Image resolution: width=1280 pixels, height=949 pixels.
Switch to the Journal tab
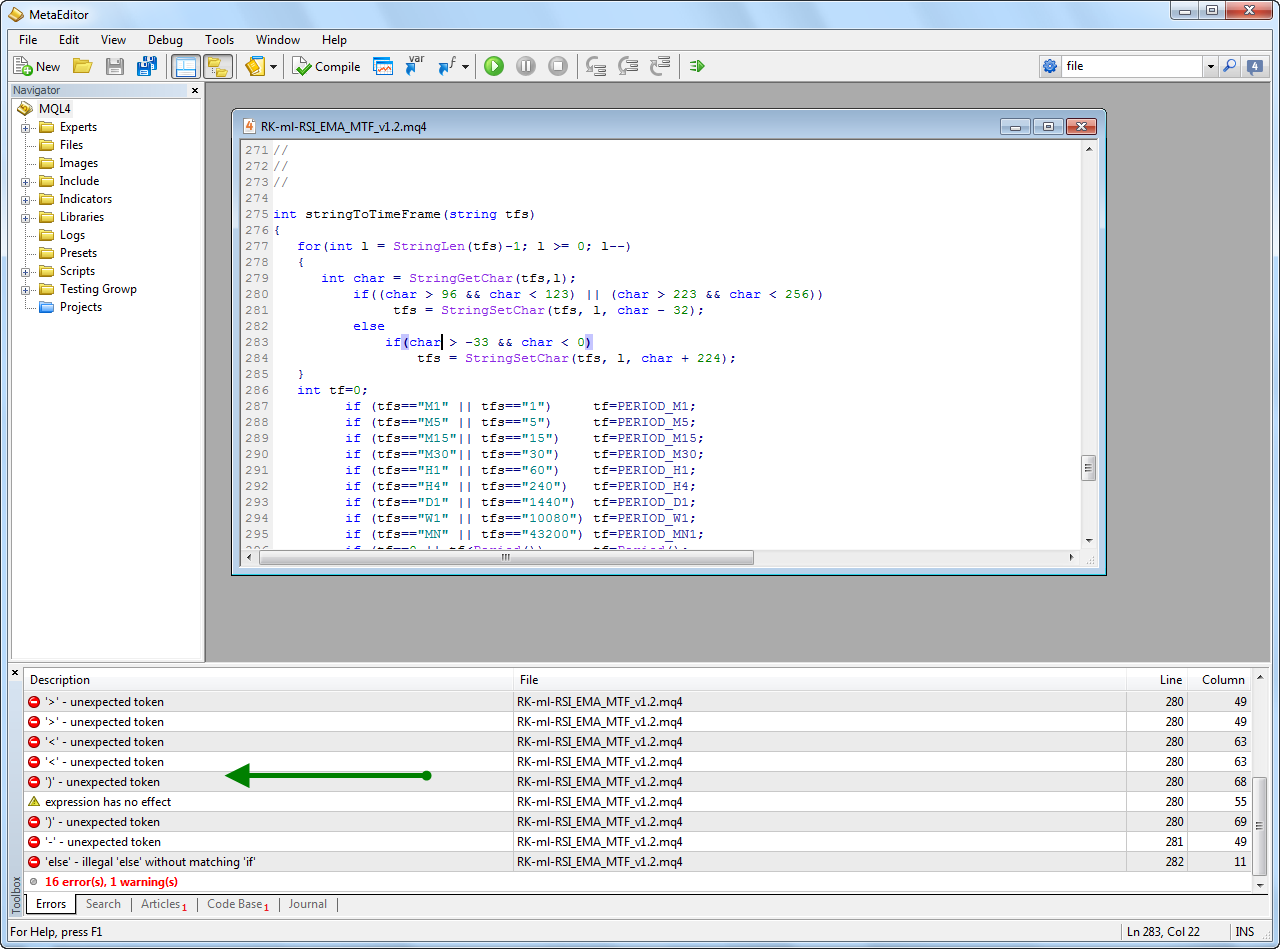(308, 904)
